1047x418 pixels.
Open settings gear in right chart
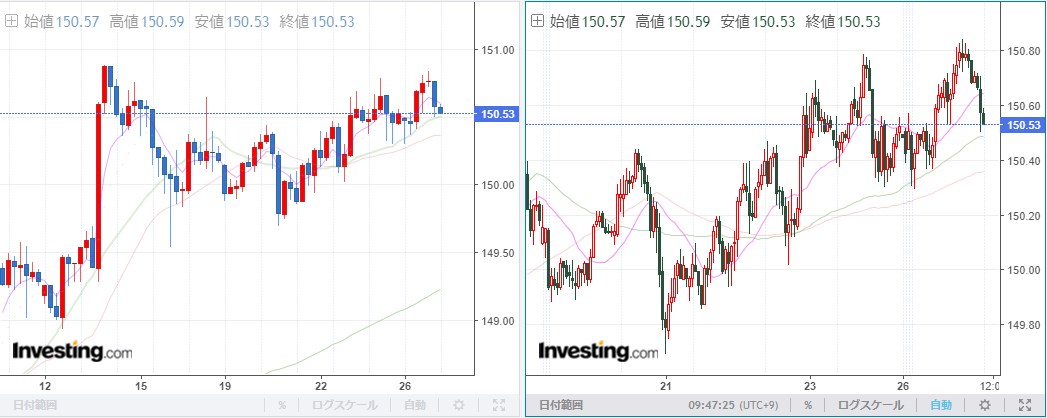[985, 405]
